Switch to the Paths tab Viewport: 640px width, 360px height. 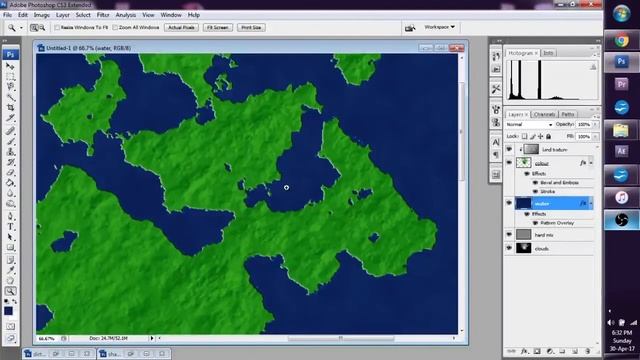click(568, 114)
